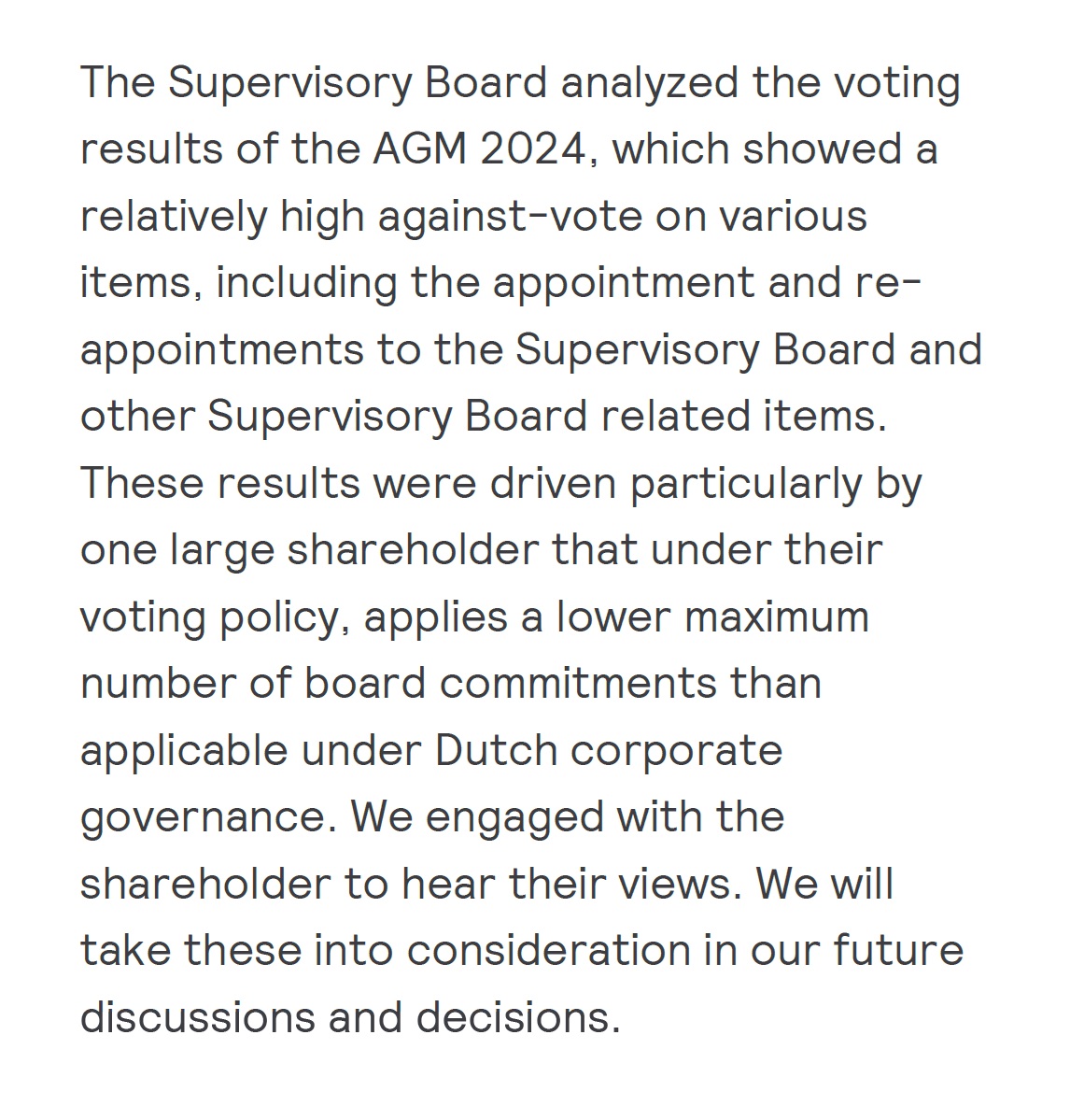Click the word "Dutch" in the text
The height and width of the screenshot is (1120, 1070).
[496, 751]
